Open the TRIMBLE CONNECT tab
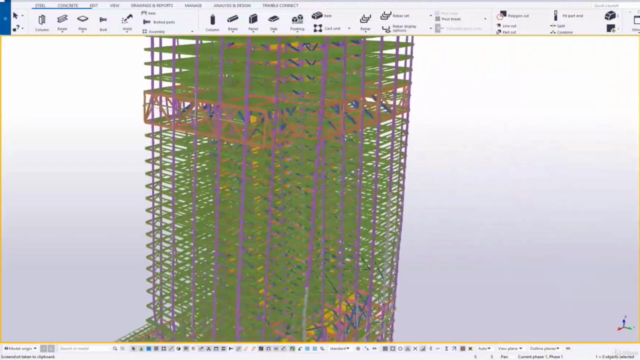 280,5
